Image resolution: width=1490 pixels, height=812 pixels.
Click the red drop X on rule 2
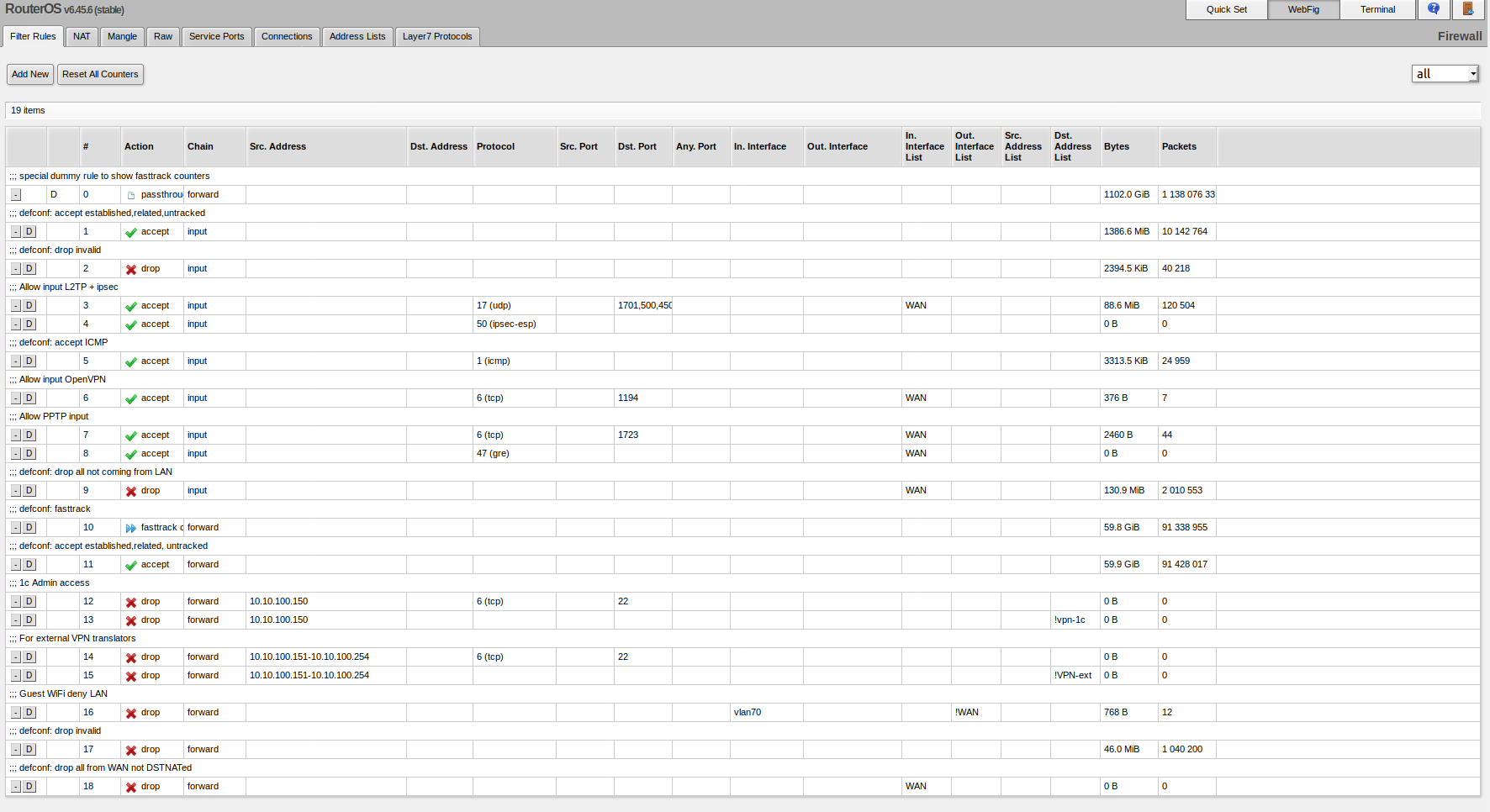(131, 269)
